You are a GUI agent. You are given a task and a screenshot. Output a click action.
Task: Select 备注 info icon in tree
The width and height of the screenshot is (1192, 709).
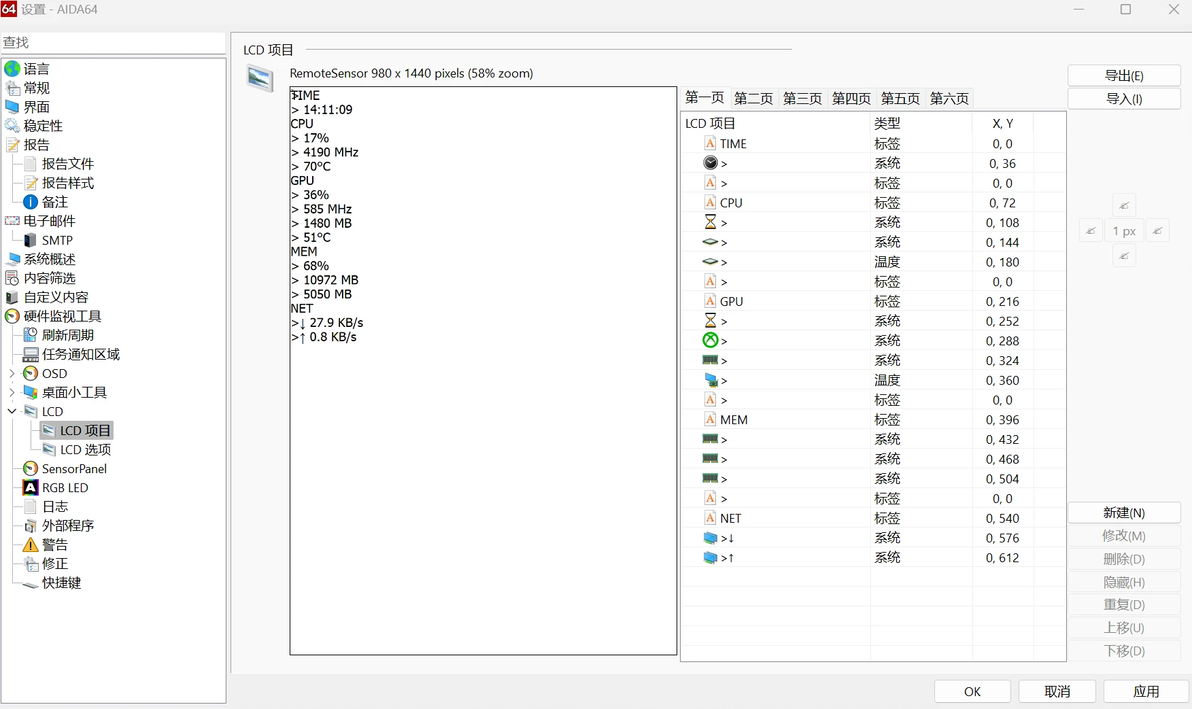(x=30, y=202)
